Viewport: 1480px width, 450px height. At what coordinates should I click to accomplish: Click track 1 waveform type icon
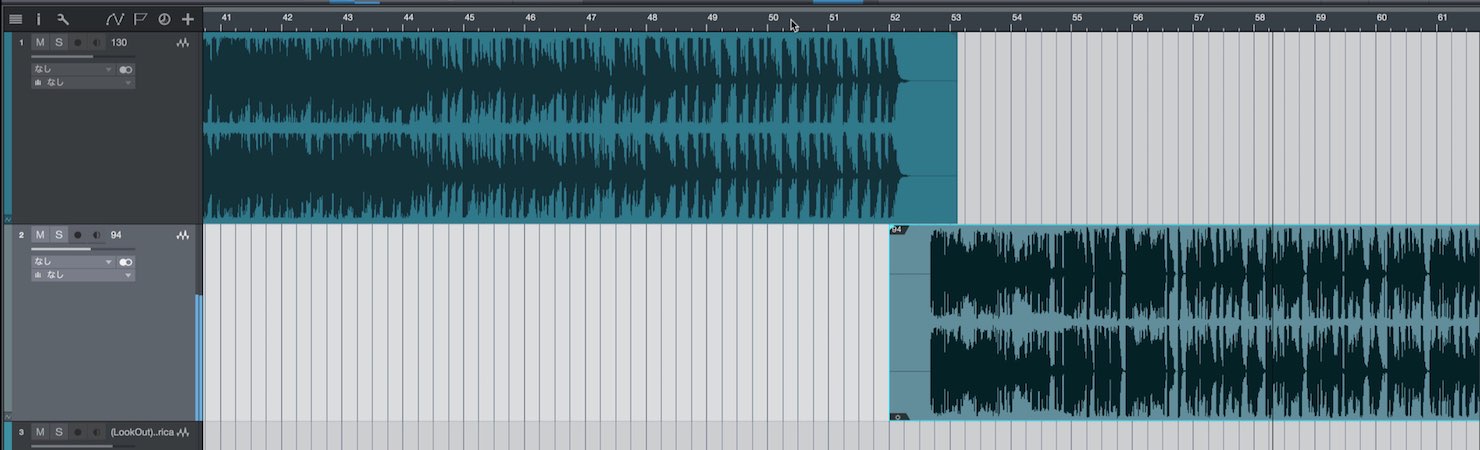coord(183,43)
